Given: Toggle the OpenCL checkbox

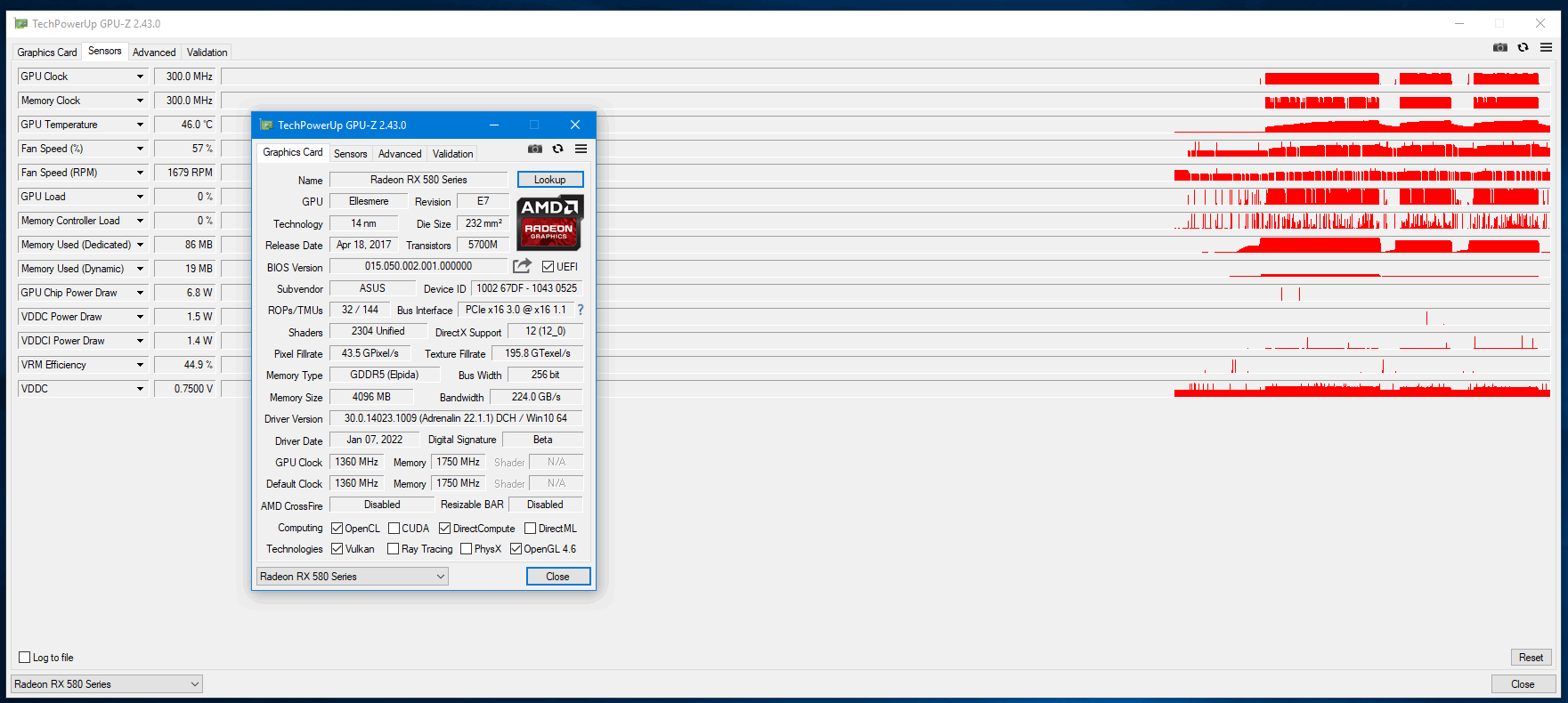Looking at the screenshot, I should coord(337,528).
